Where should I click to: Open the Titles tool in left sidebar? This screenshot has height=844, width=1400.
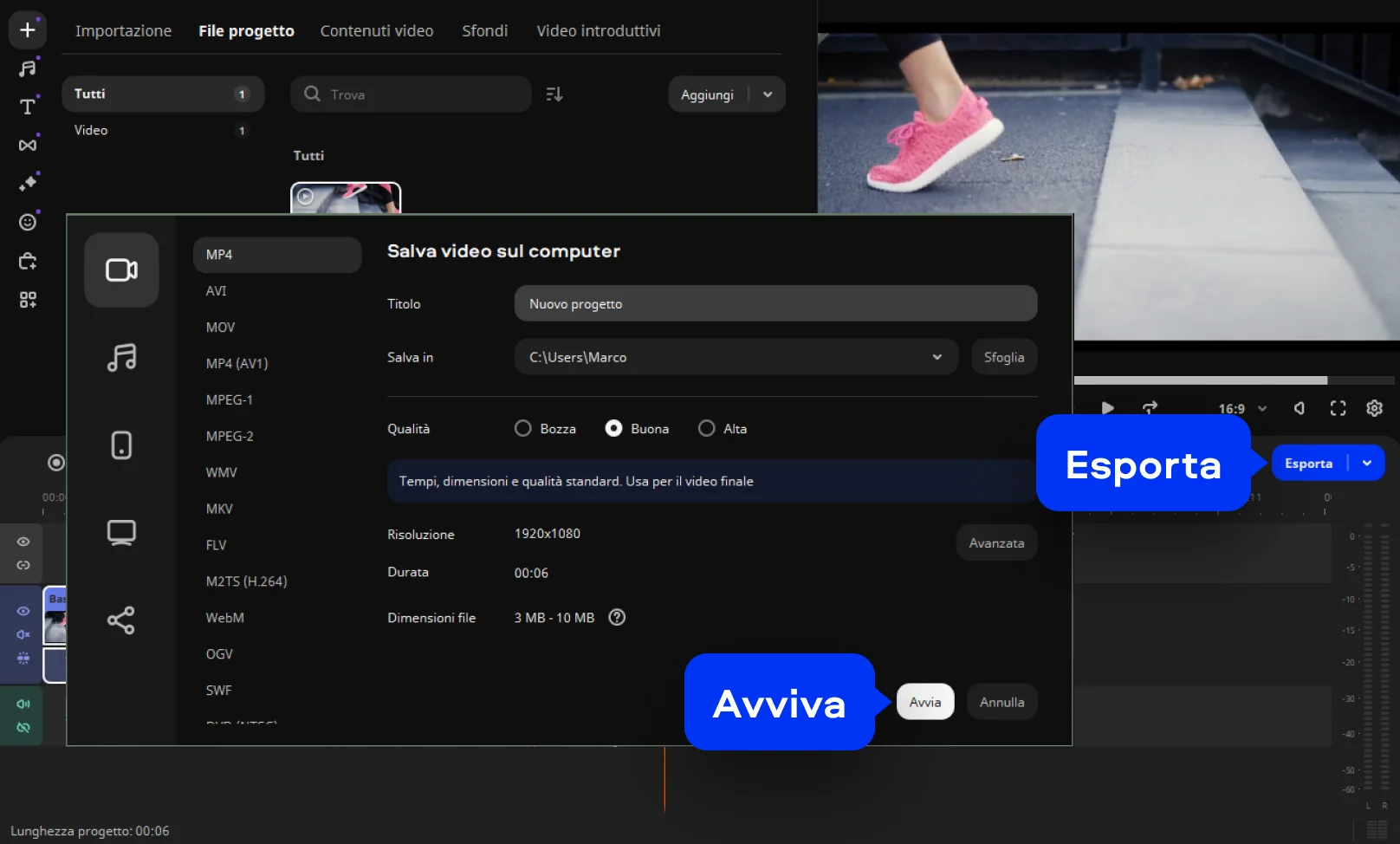[28, 107]
